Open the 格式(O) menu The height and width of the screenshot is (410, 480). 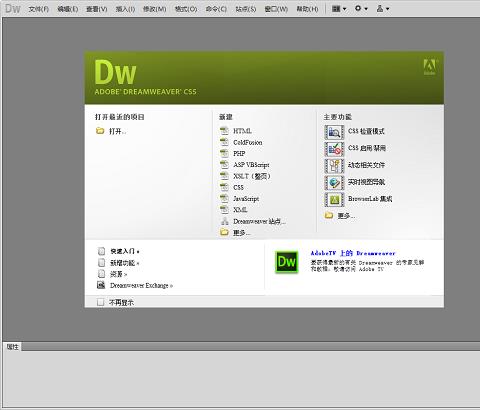tap(186, 9)
